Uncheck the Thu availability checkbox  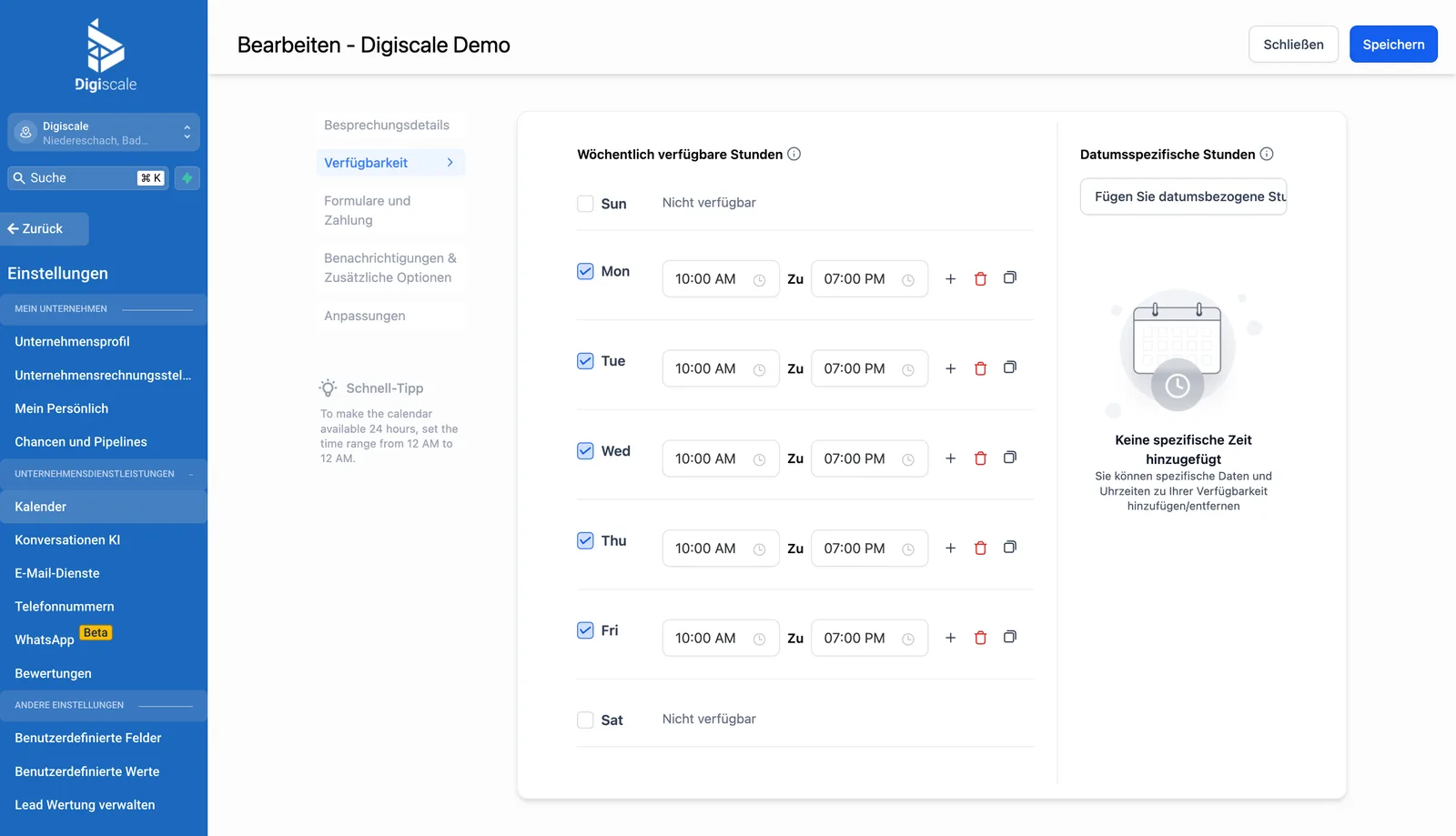[585, 540]
